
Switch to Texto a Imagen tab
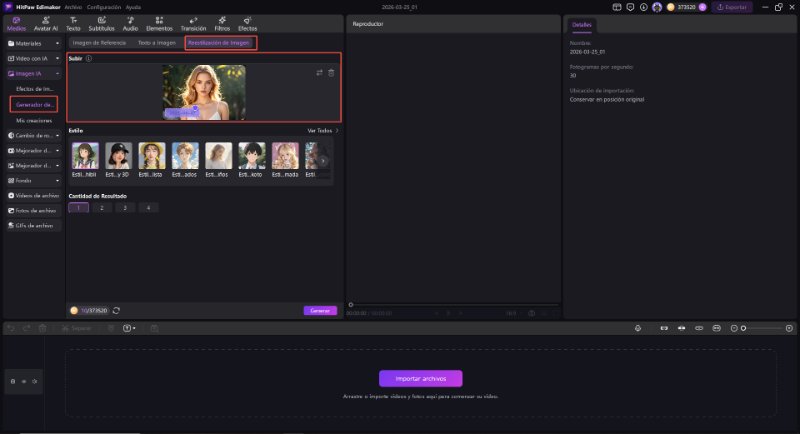pyautogui.click(x=156, y=43)
